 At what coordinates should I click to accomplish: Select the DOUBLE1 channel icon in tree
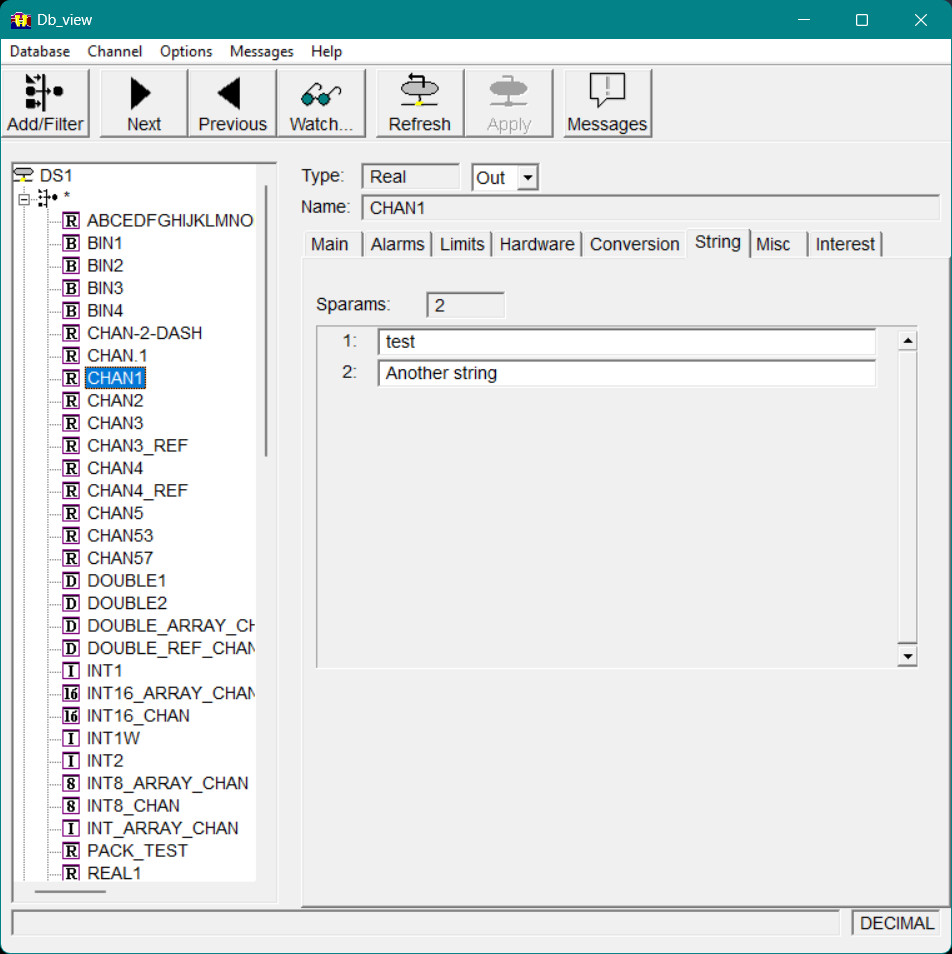(71, 581)
